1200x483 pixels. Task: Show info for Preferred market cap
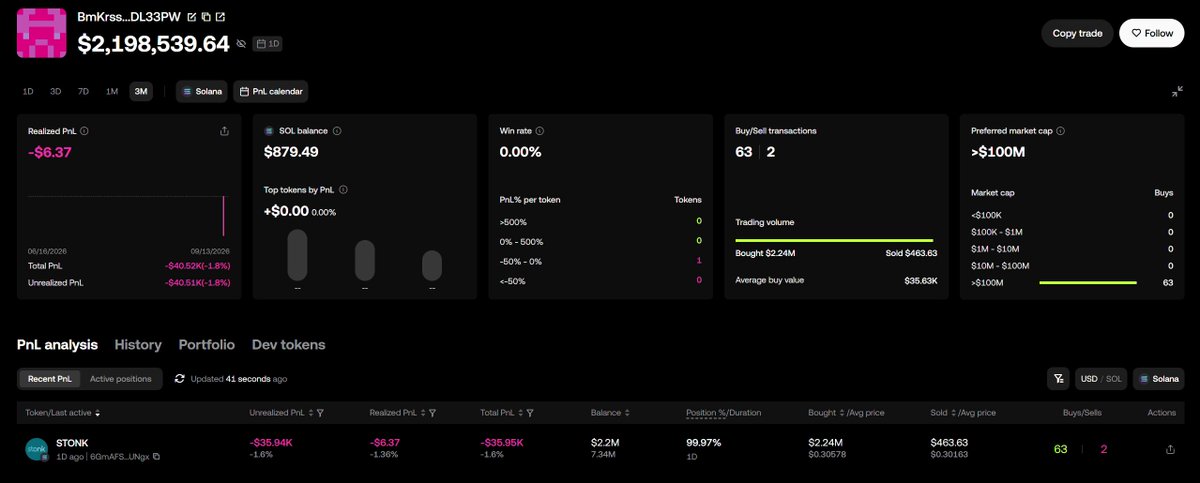[x=1059, y=131]
